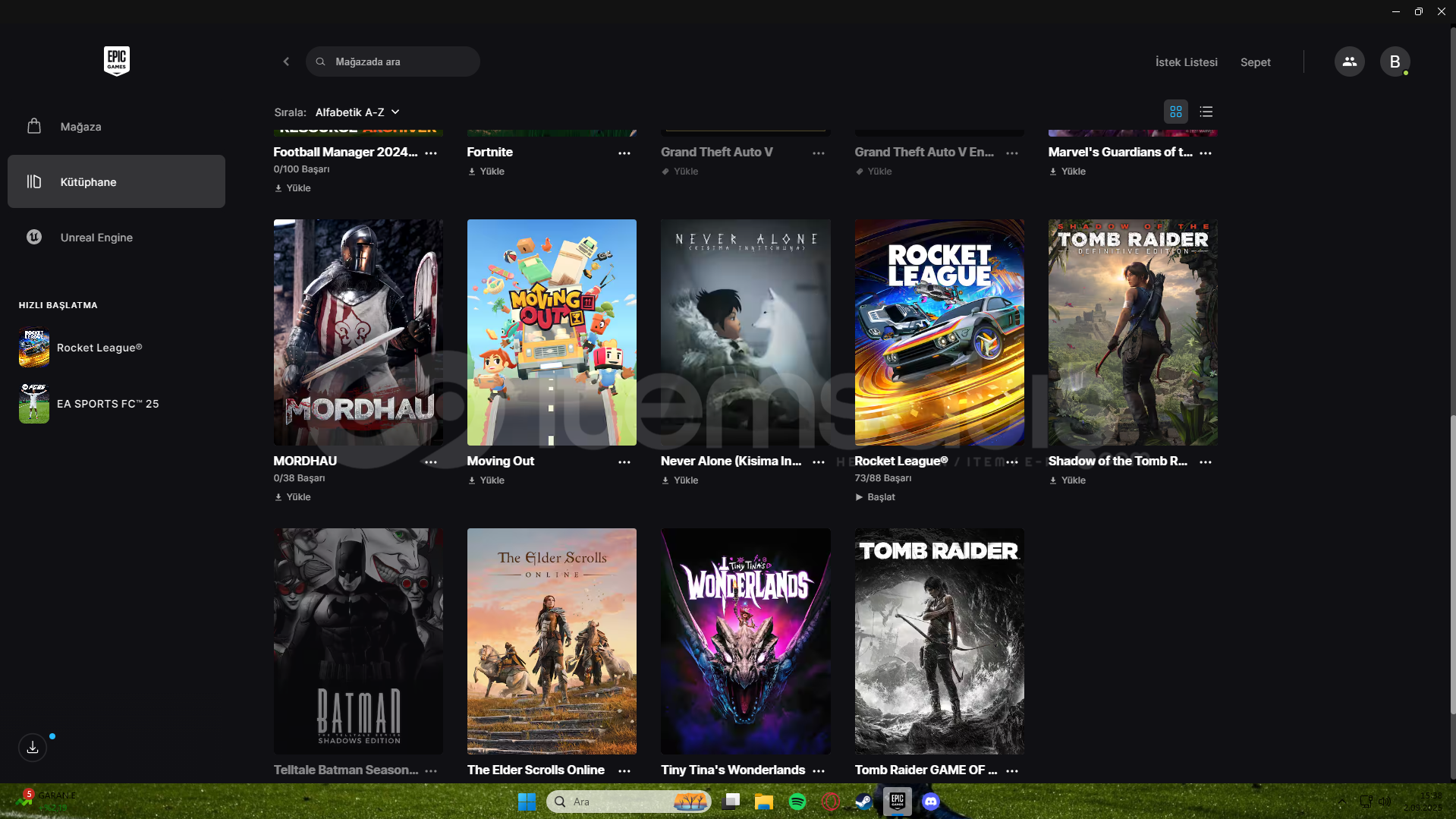
Task: Click Başlat under Rocket League
Action: [875, 497]
